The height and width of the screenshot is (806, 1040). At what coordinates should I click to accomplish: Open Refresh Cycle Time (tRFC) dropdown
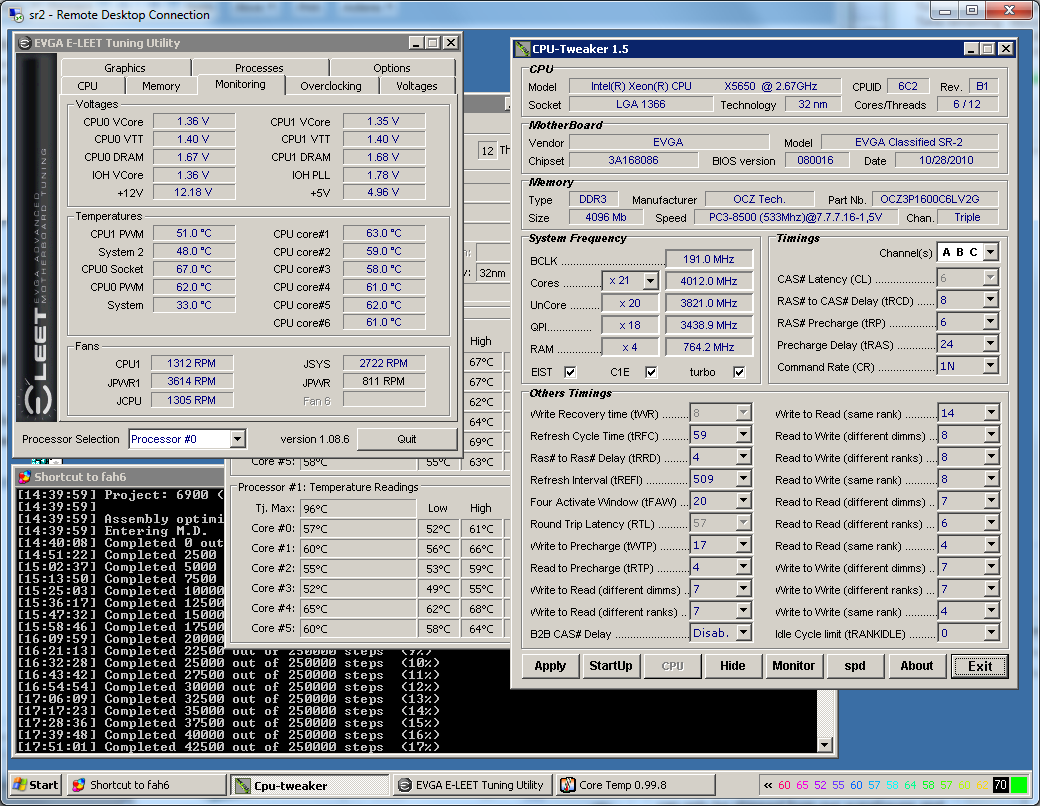coord(744,435)
